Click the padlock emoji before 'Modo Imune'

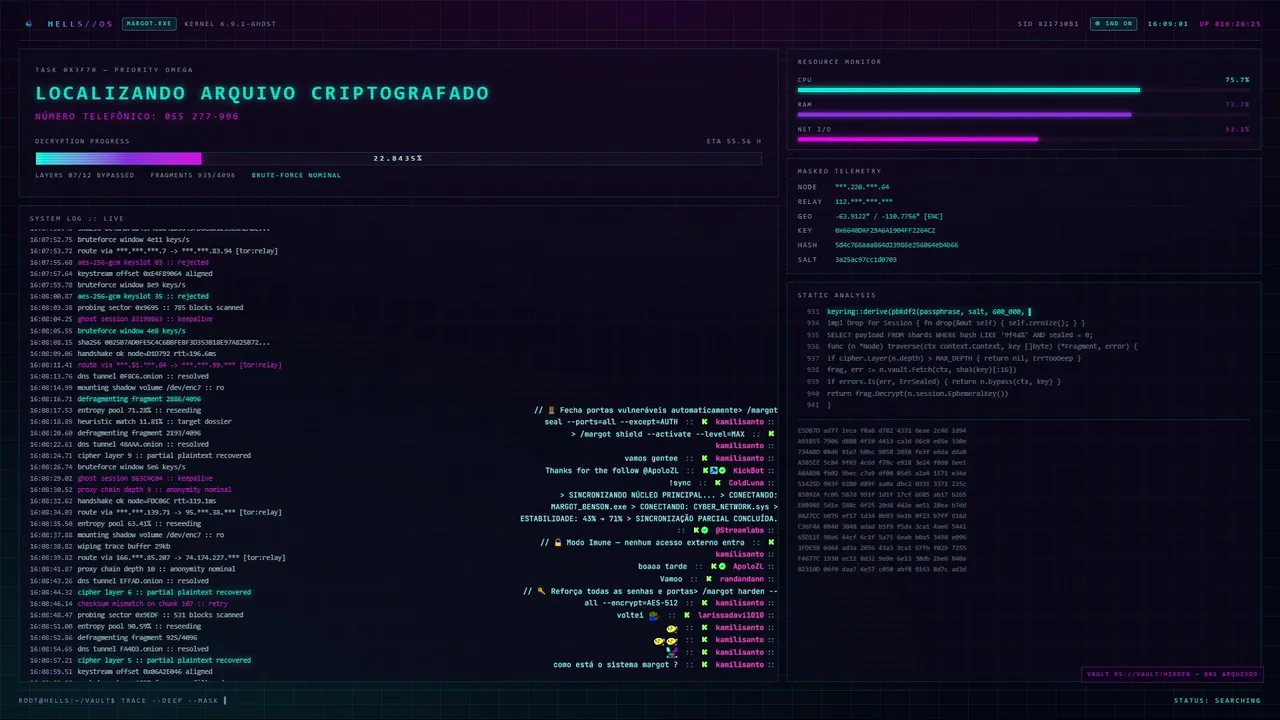(x=557, y=542)
